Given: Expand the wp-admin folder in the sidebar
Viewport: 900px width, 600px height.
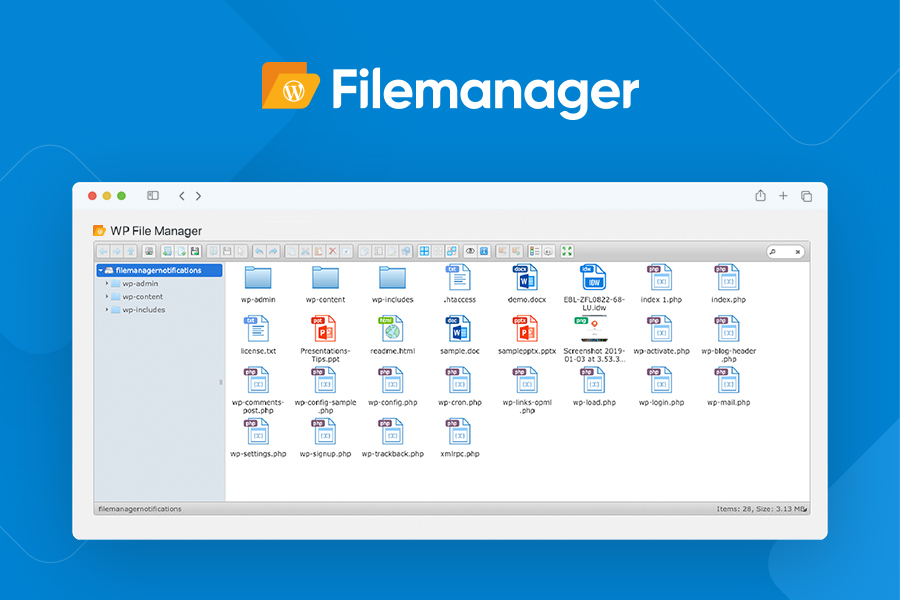Looking at the screenshot, I should pyautogui.click(x=106, y=283).
